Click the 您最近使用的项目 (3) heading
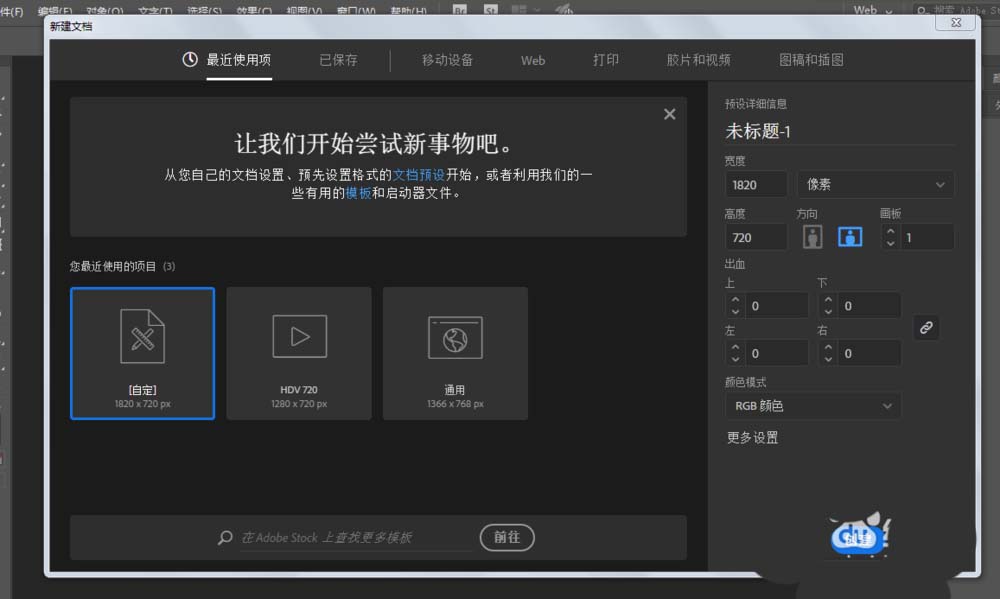The width and height of the screenshot is (1000, 599). pos(122,266)
